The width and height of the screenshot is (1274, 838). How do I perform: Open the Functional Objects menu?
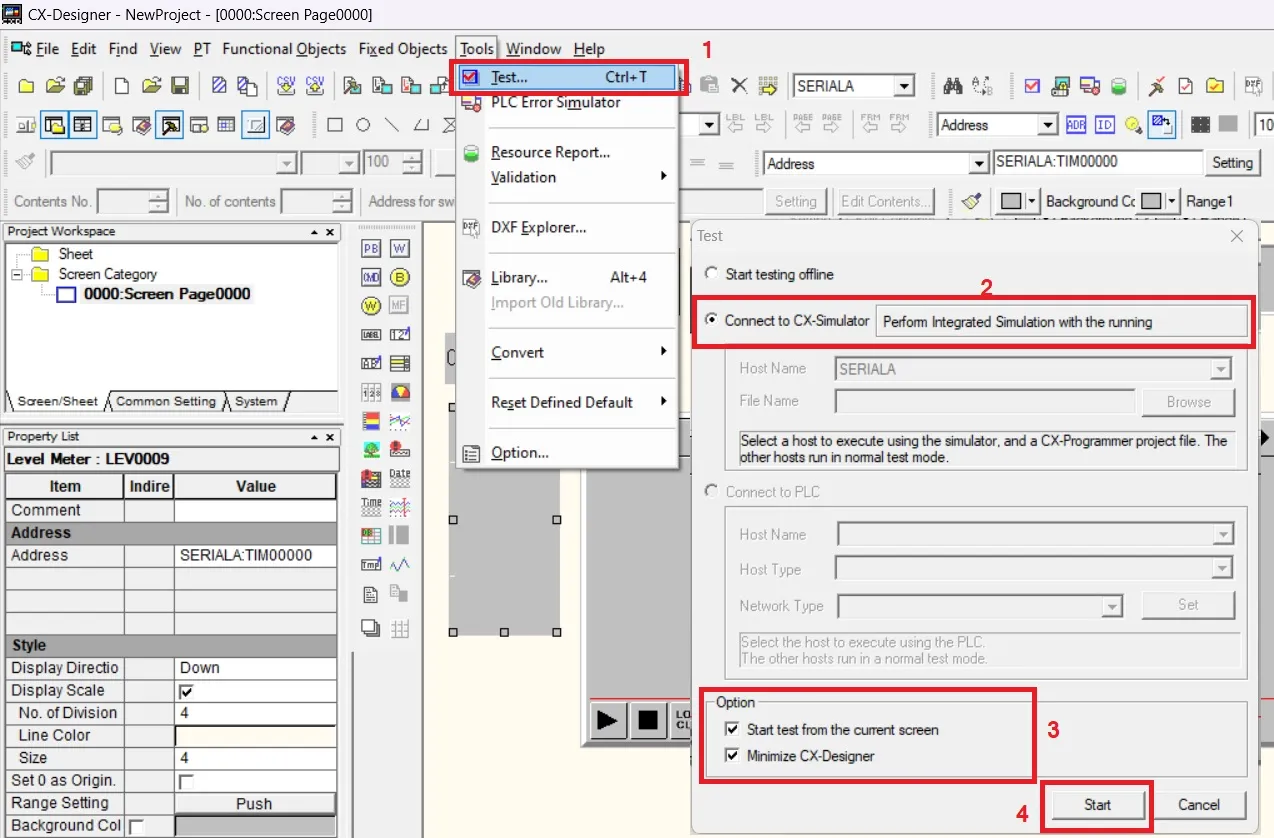[284, 48]
